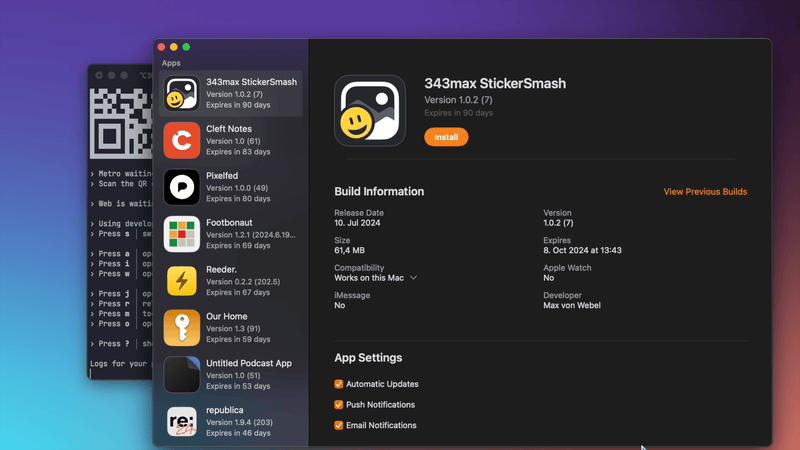Click the republica name in the app list
Viewport: 800px width, 450px height.
click(224, 410)
